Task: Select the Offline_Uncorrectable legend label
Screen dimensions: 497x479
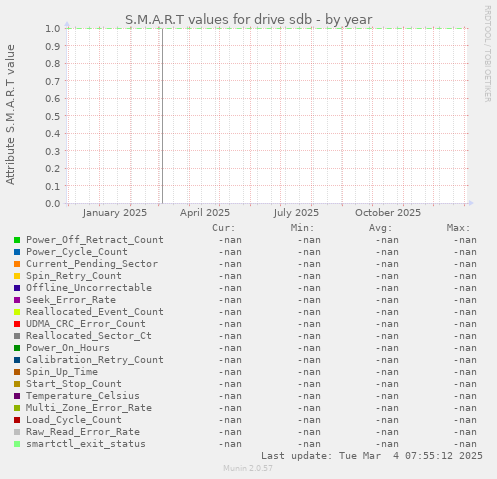Action: pos(89,288)
